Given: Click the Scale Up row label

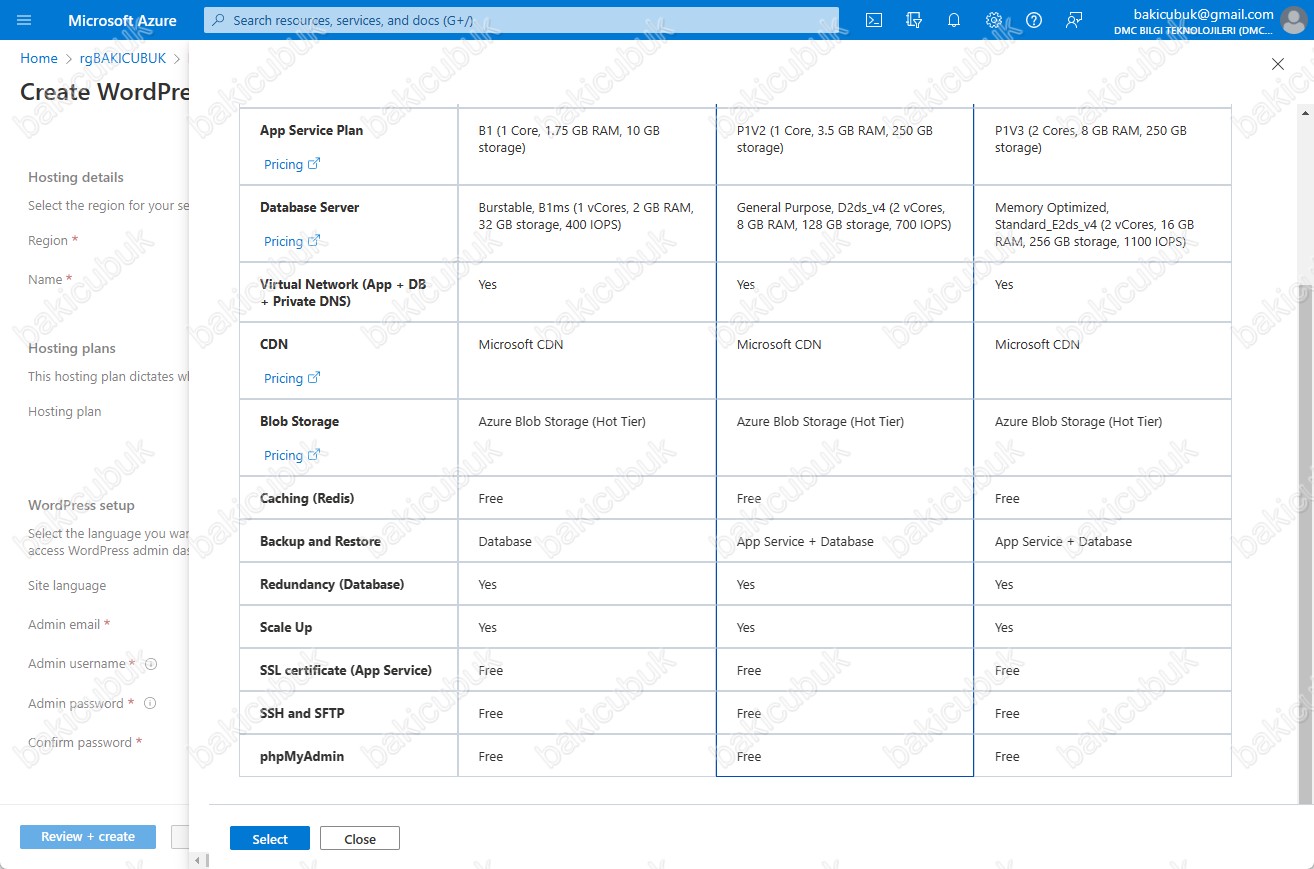Looking at the screenshot, I should coord(286,627).
